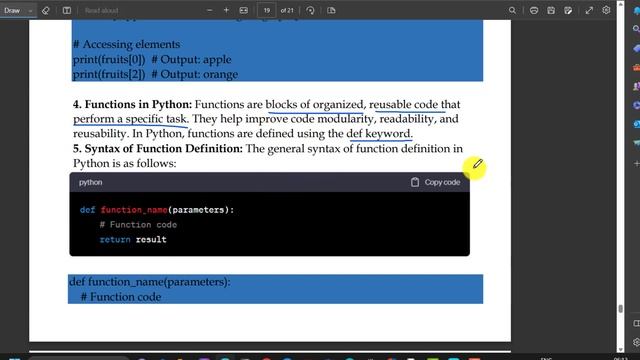Select the Erase tool
Screen dimensions: 640x360
click(45, 11)
